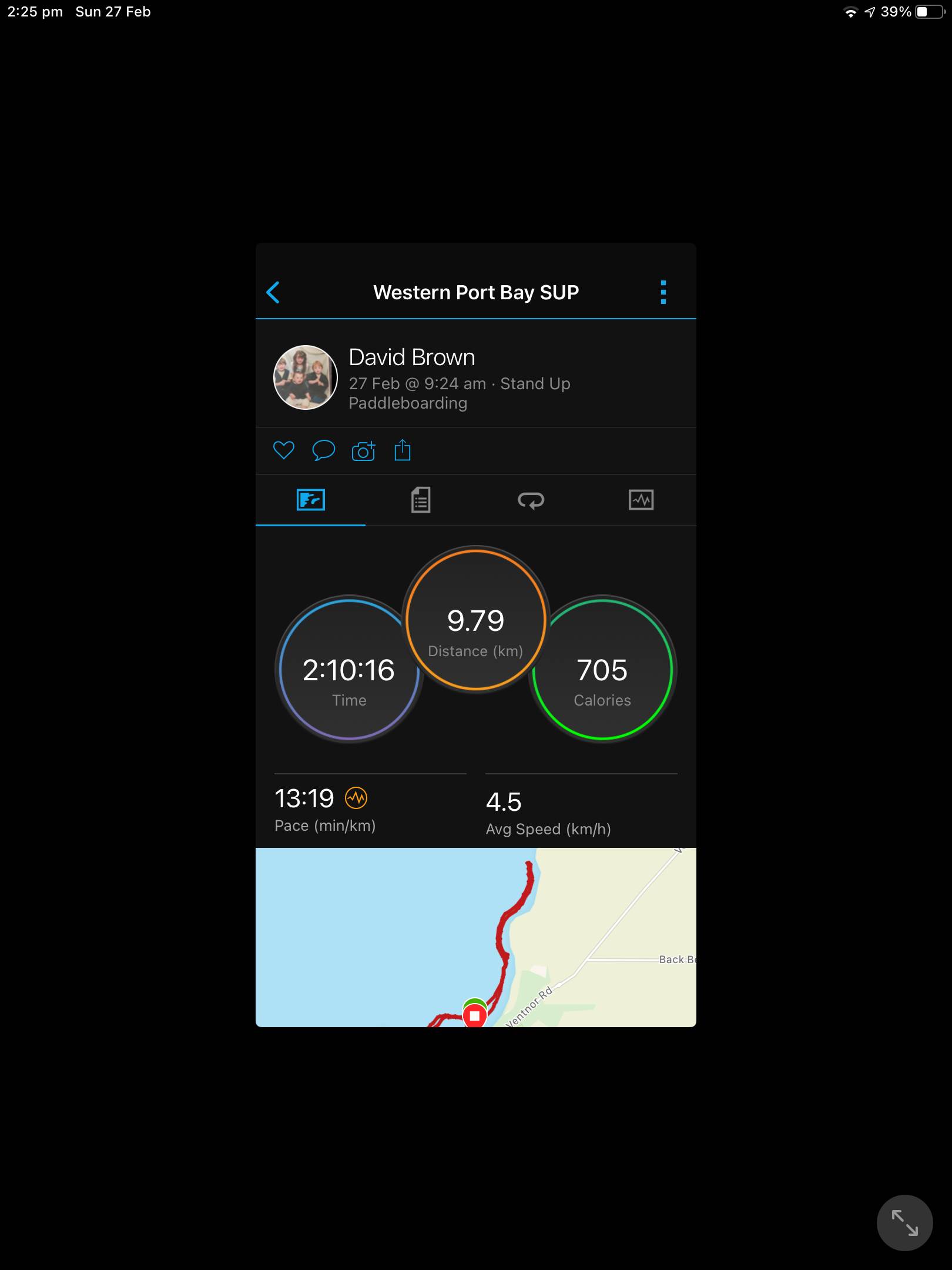This screenshot has width=952, height=1270.
Task: Open the charts tab icon
Action: click(x=641, y=500)
